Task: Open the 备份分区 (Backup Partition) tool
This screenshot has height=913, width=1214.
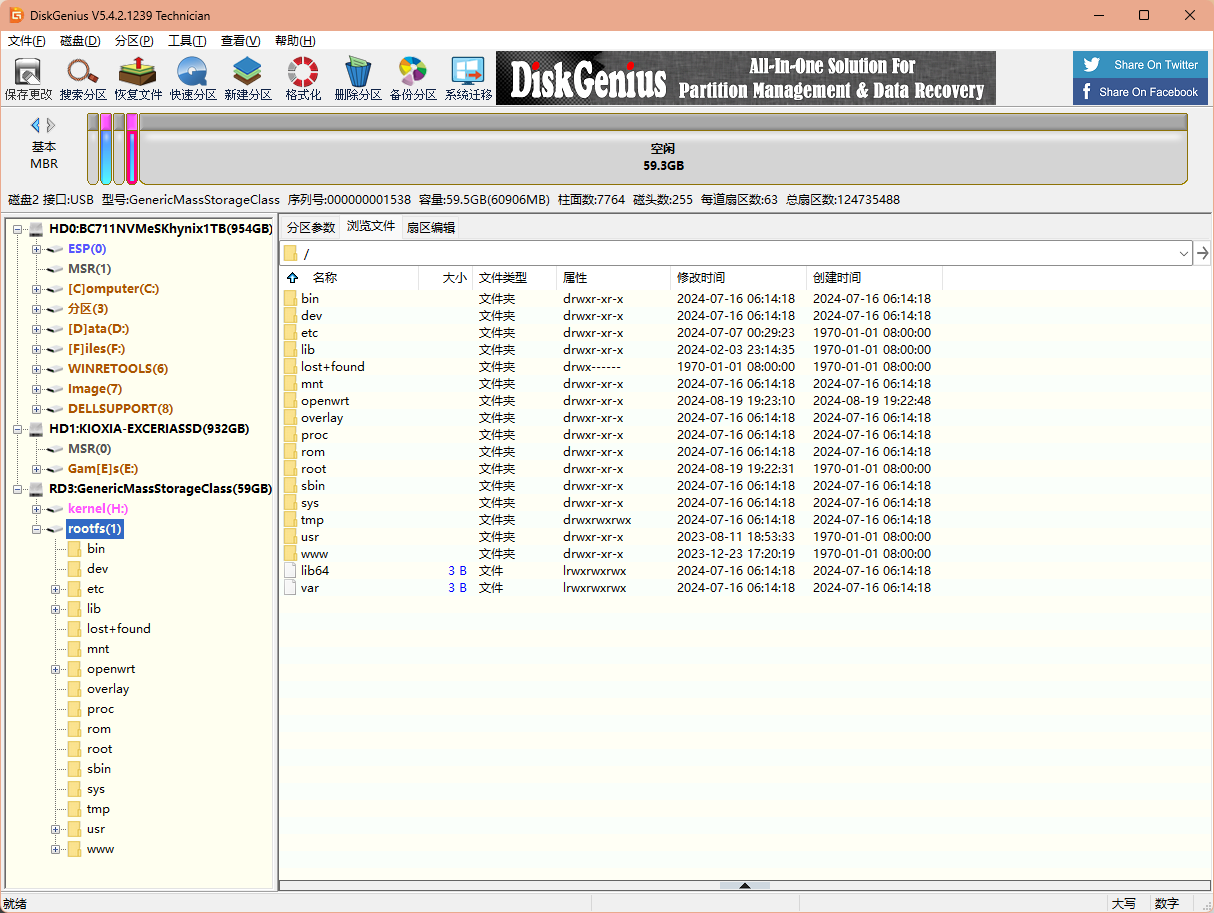Action: pos(413,78)
